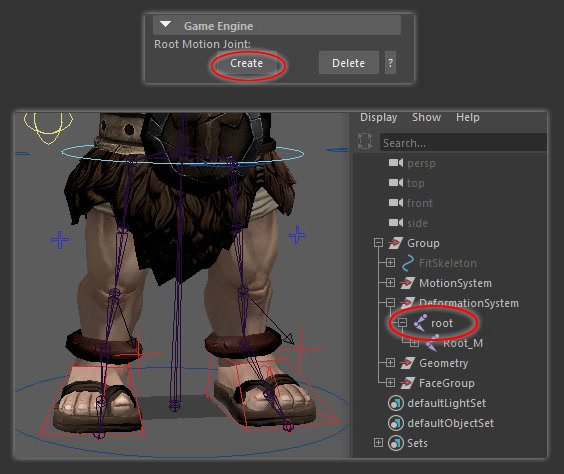This screenshot has width=564, height=474.
Task: Select Geometry in the Outliner
Action: coord(444,363)
